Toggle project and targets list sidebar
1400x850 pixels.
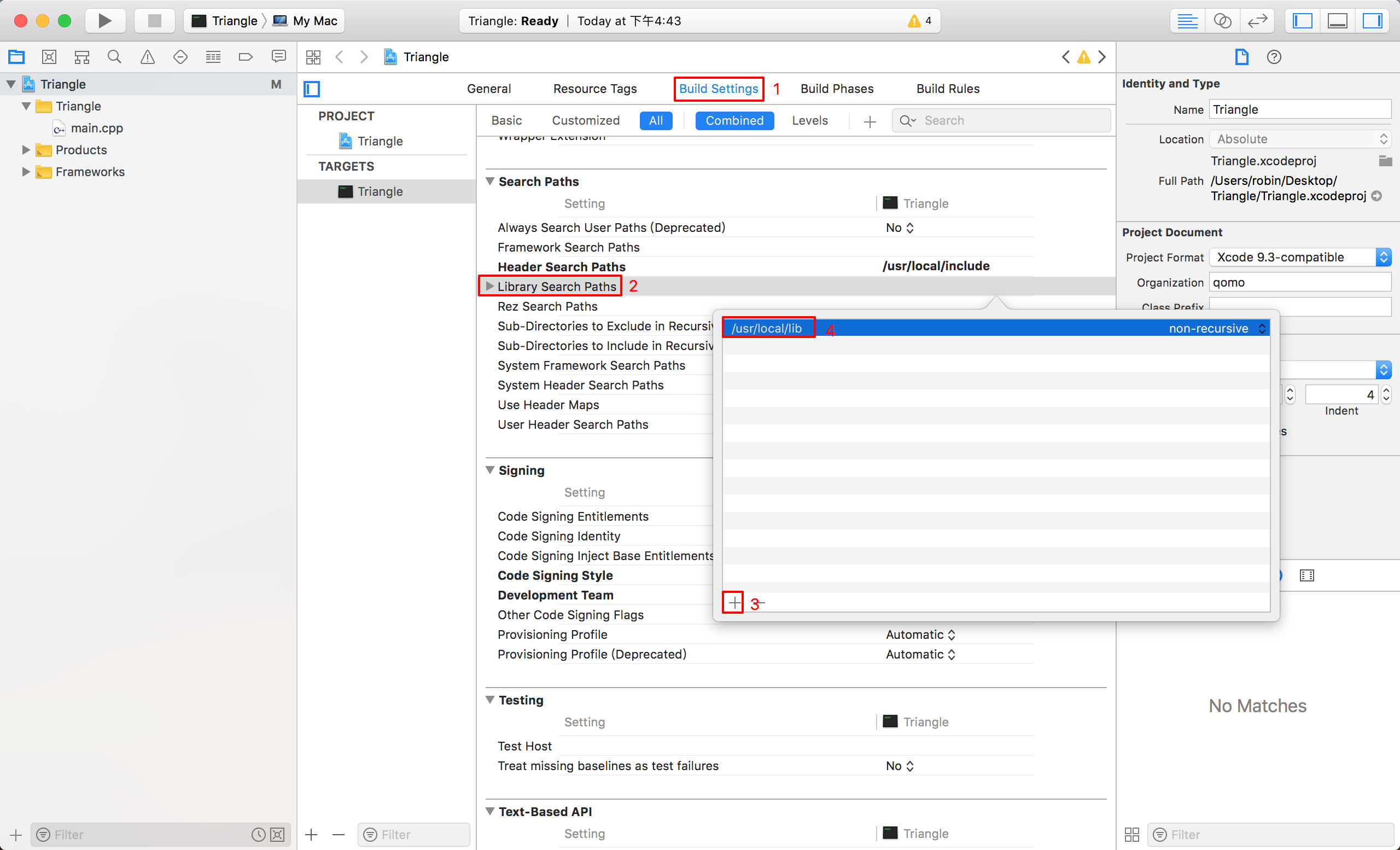click(x=312, y=89)
